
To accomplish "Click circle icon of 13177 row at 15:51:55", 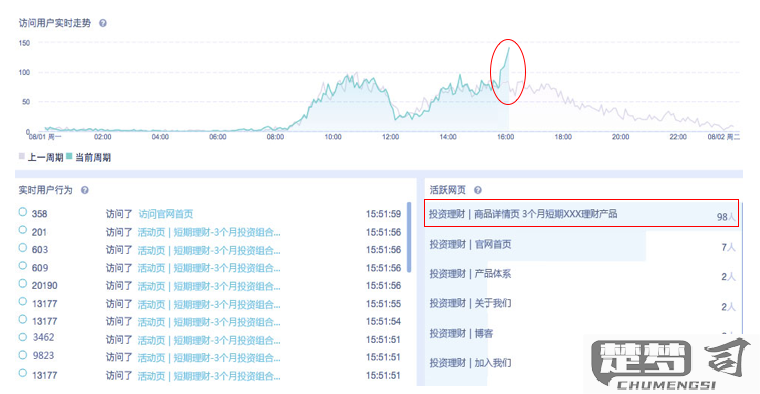I will coord(22,301).
